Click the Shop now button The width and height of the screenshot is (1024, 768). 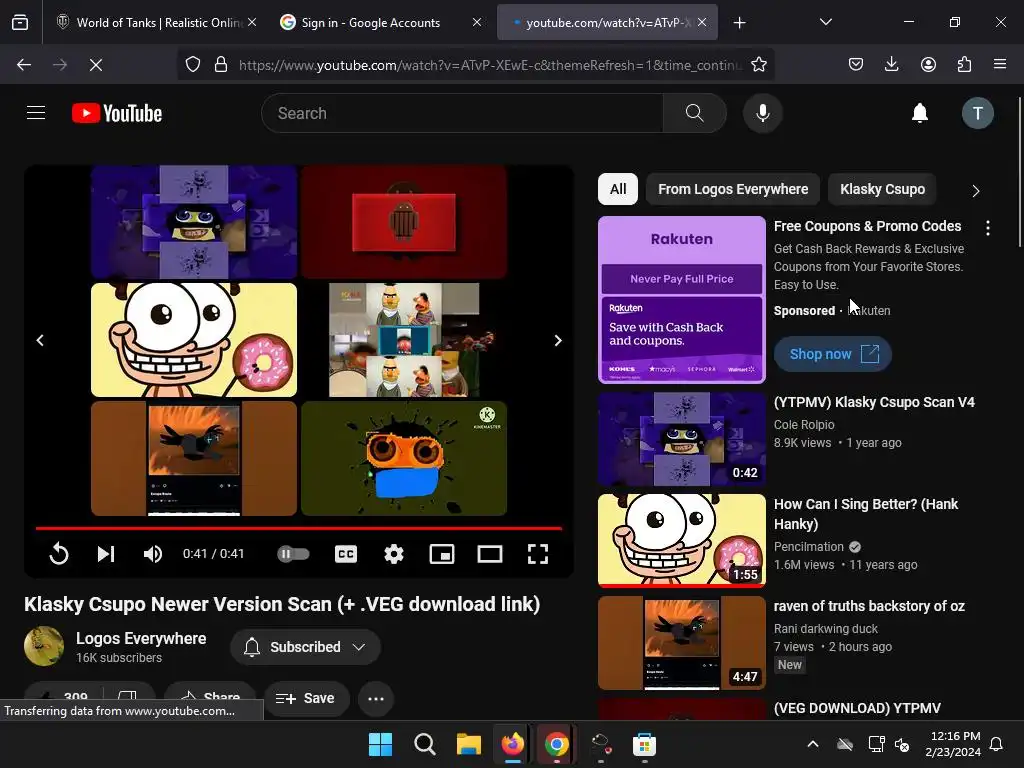pyautogui.click(x=833, y=354)
